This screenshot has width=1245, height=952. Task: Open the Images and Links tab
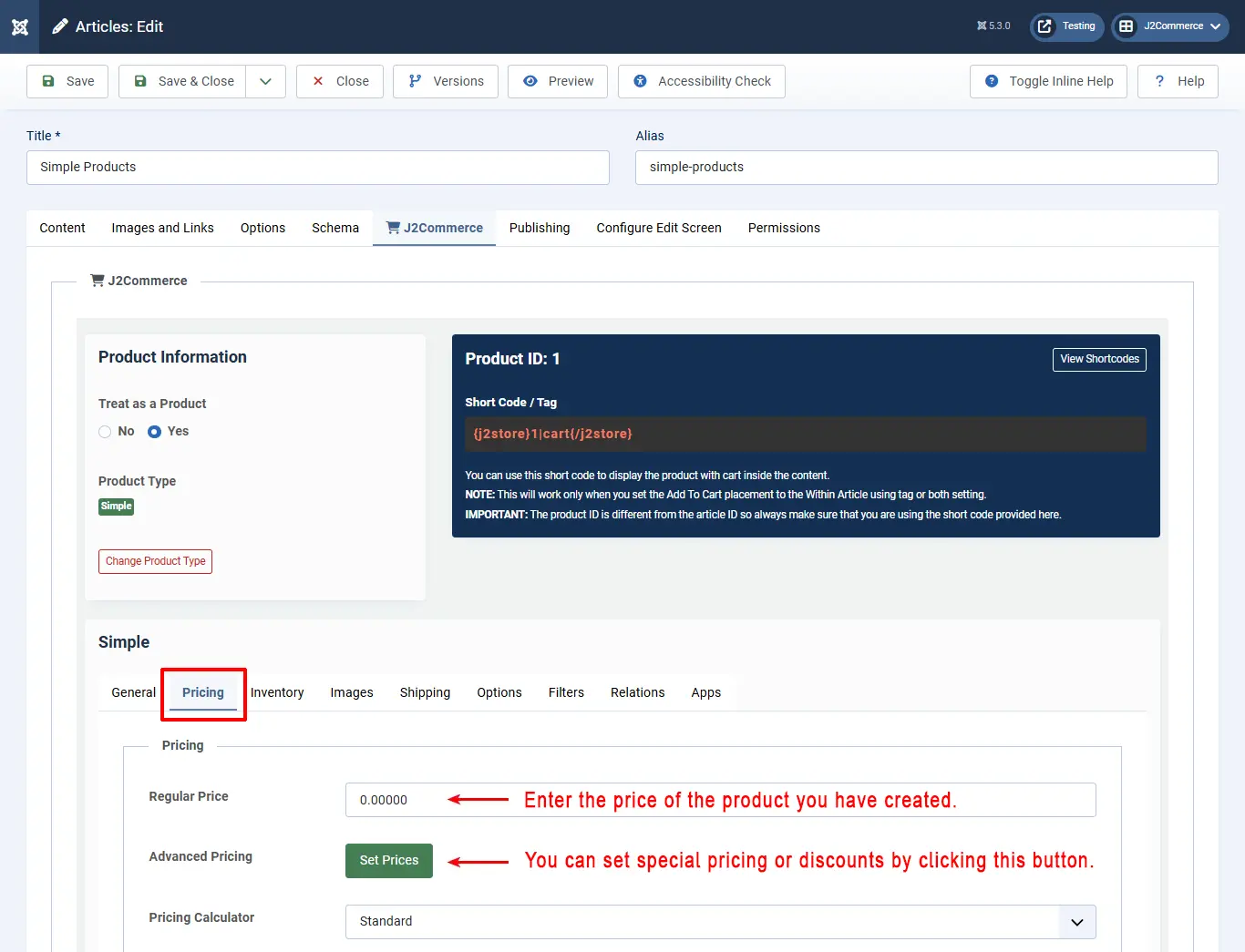tap(162, 228)
